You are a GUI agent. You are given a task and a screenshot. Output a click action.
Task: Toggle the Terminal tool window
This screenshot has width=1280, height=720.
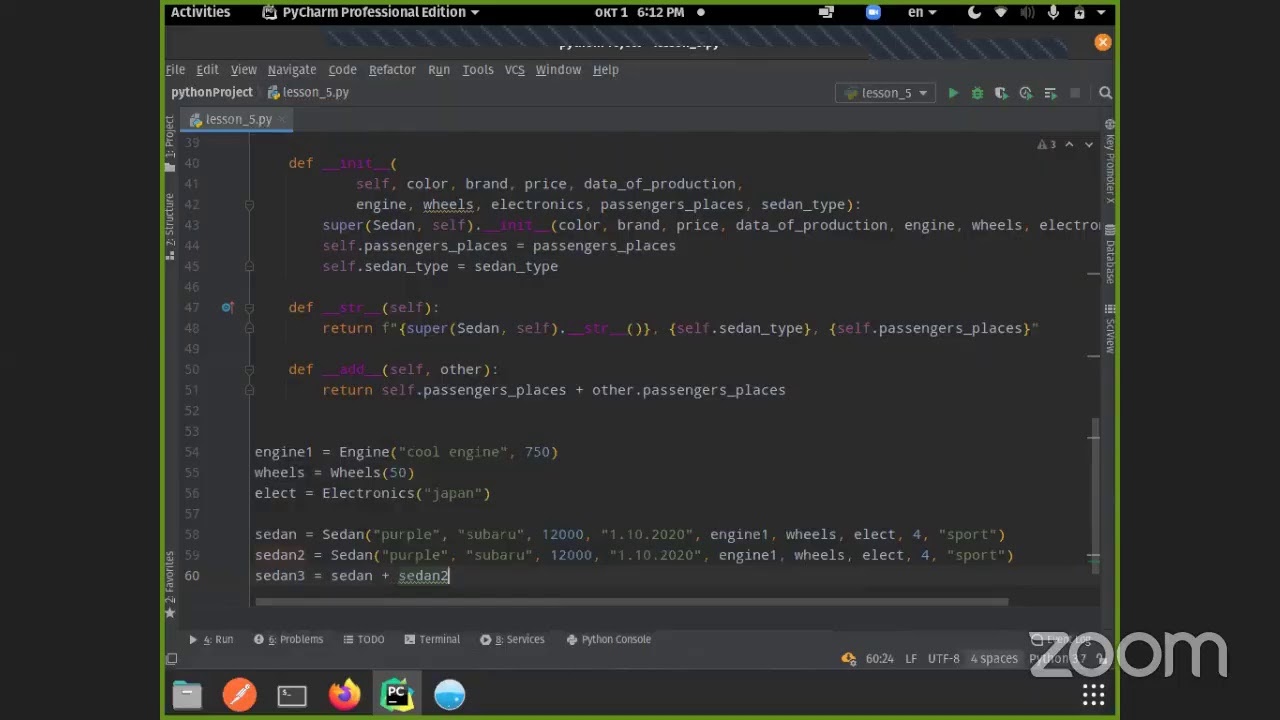coord(432,639)
